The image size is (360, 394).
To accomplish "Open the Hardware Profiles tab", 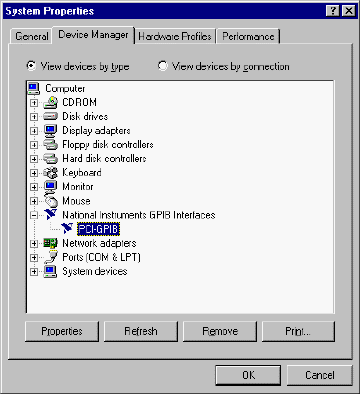I will point(175,36).
